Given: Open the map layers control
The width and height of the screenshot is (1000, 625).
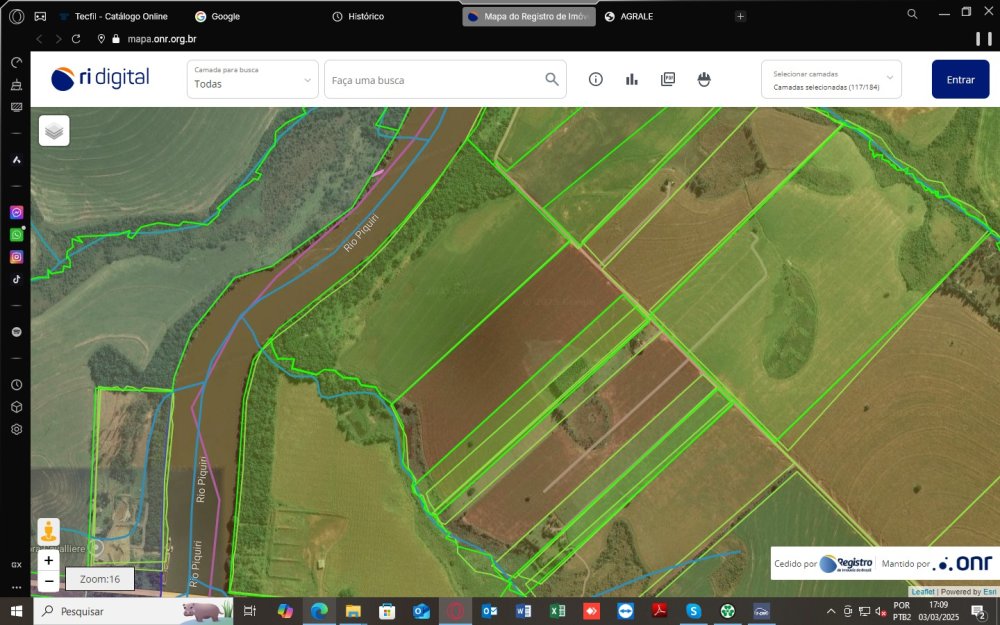Looking at the screenshot, I should tap(54, 130).
